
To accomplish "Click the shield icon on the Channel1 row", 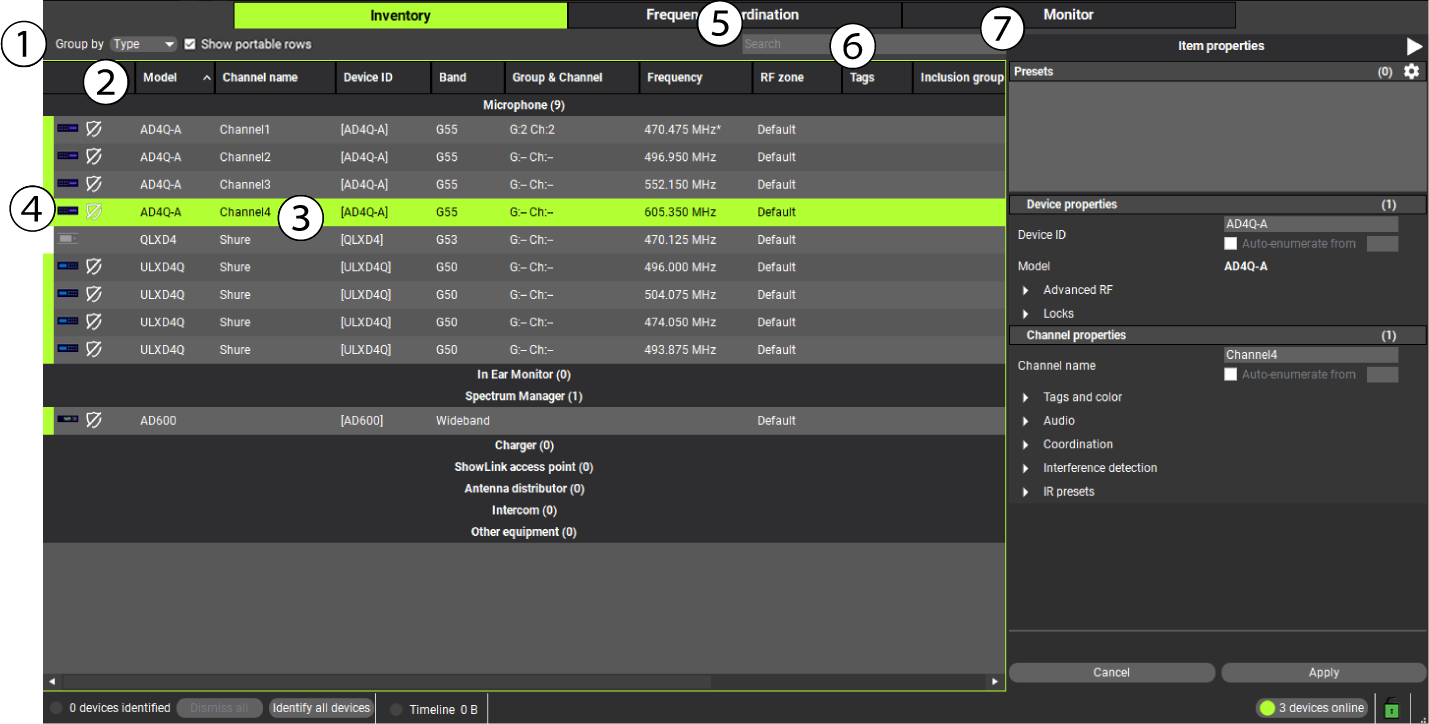I will [x=94, y=129].
